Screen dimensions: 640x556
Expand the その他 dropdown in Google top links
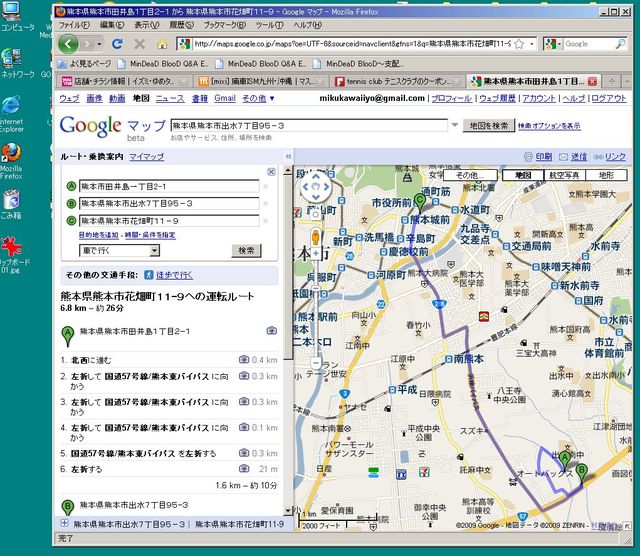tap(257, 99)
